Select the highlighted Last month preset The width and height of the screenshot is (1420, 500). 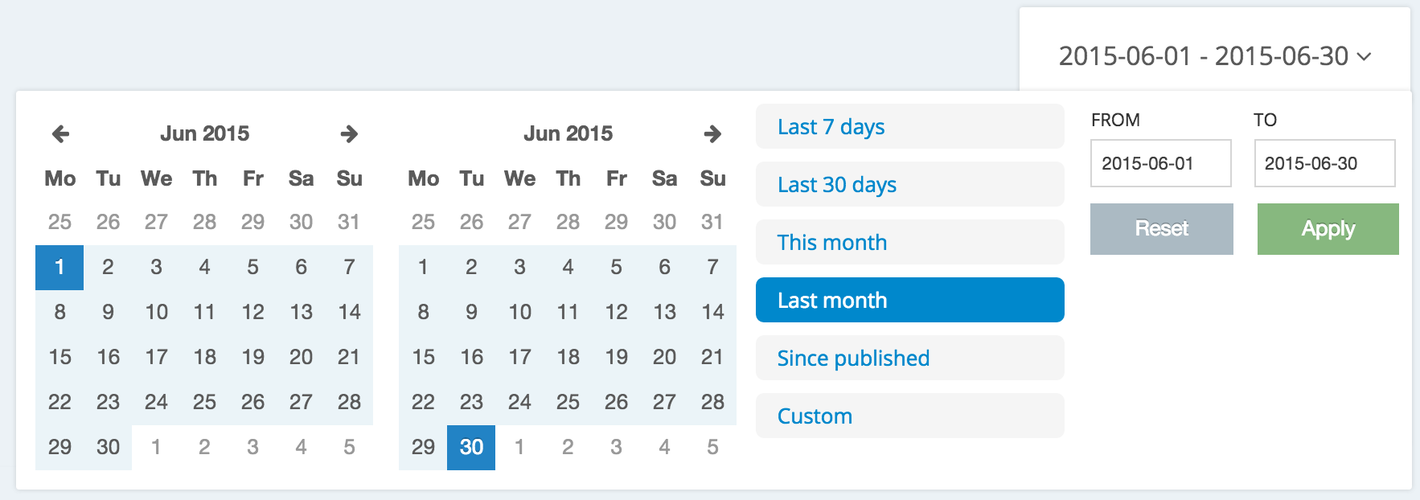point(910,300)
